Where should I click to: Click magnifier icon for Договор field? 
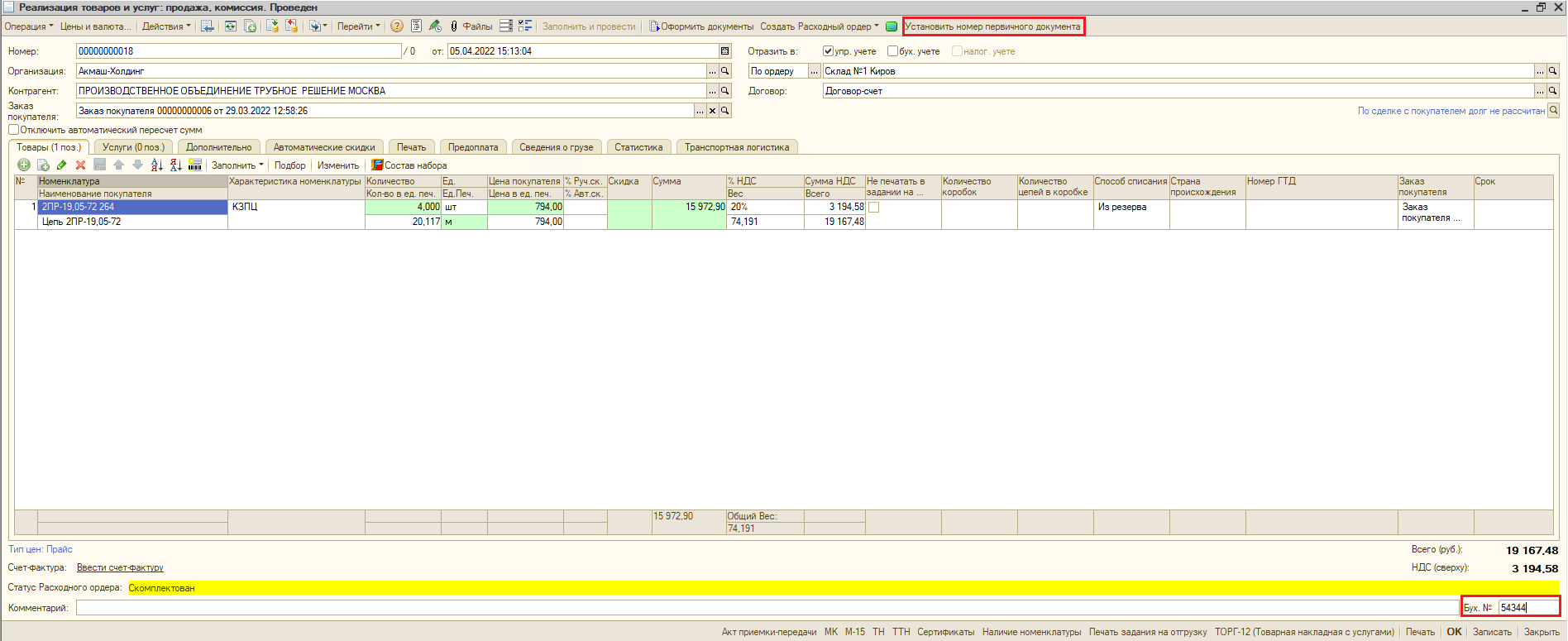[x=1553, y=91]
